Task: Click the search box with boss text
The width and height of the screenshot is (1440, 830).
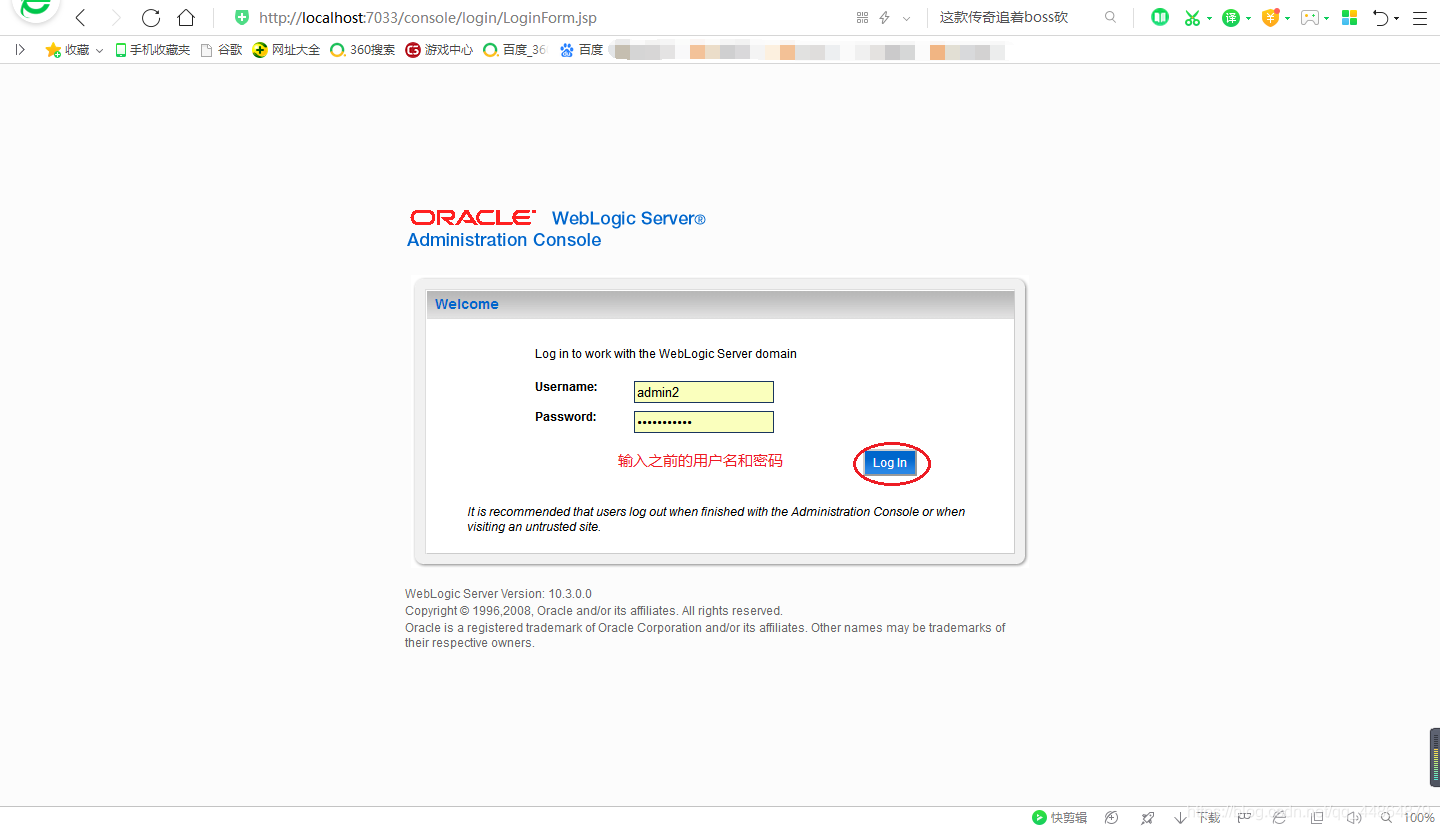Action: pyautogui.click(x=1004, y=18)
